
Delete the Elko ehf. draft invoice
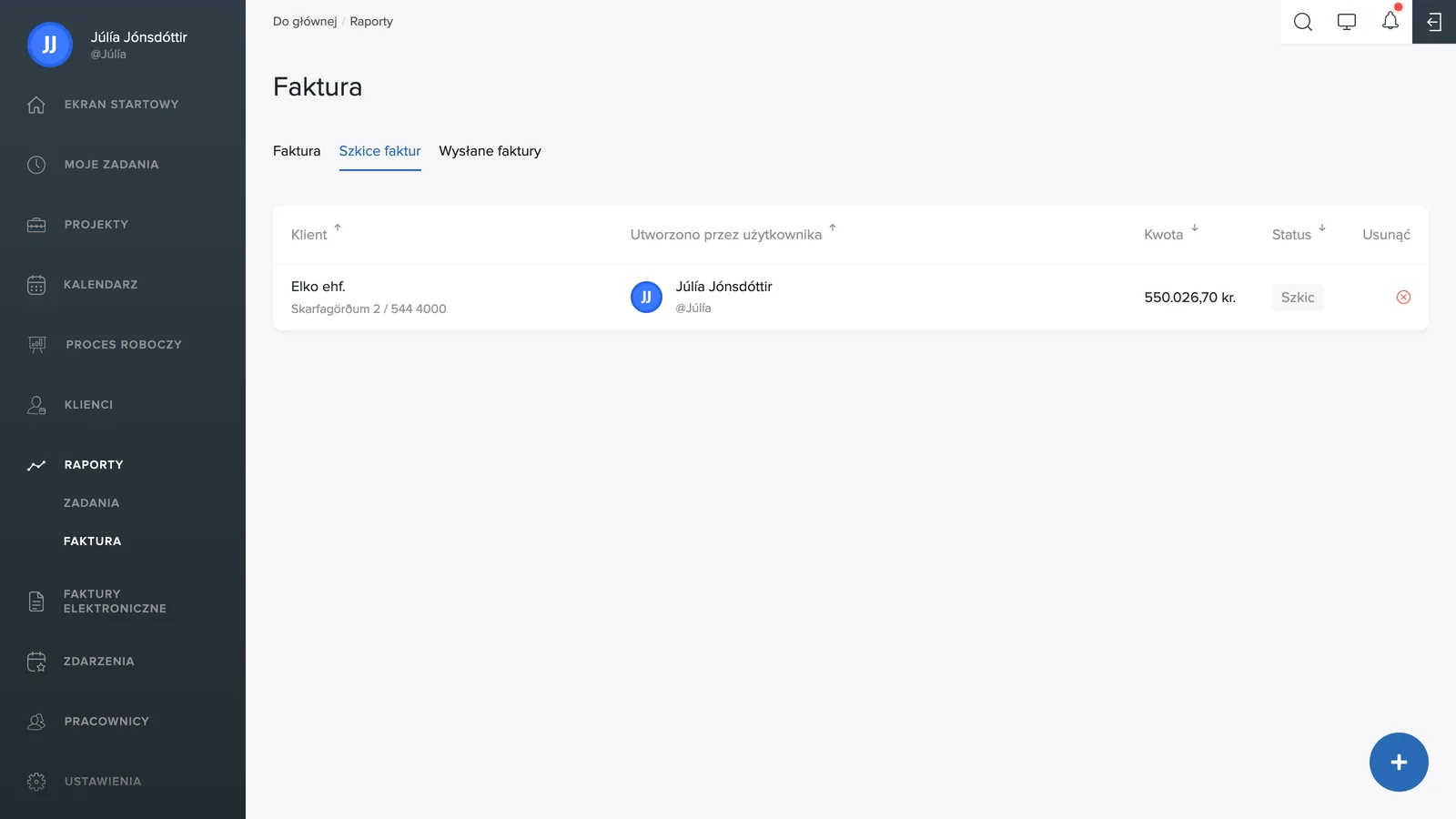(1403, 298)
